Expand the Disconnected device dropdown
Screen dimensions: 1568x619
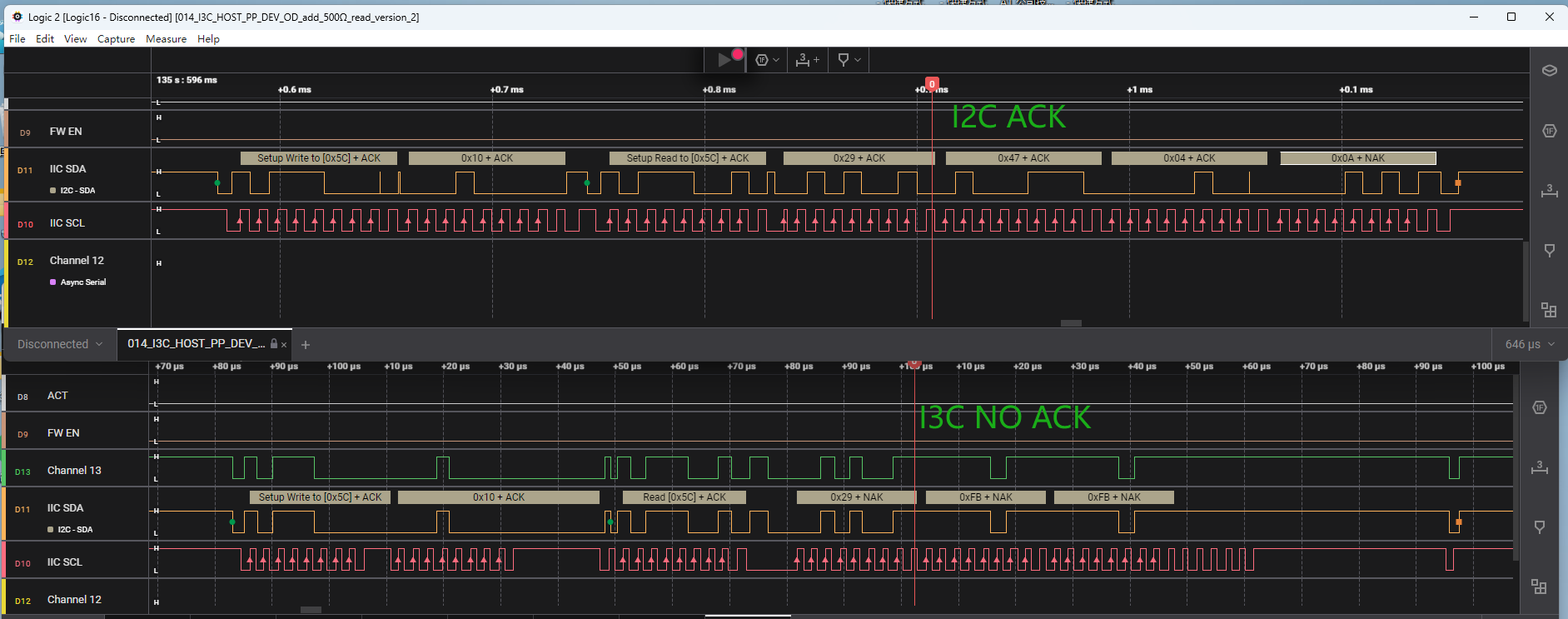(60, 344)
